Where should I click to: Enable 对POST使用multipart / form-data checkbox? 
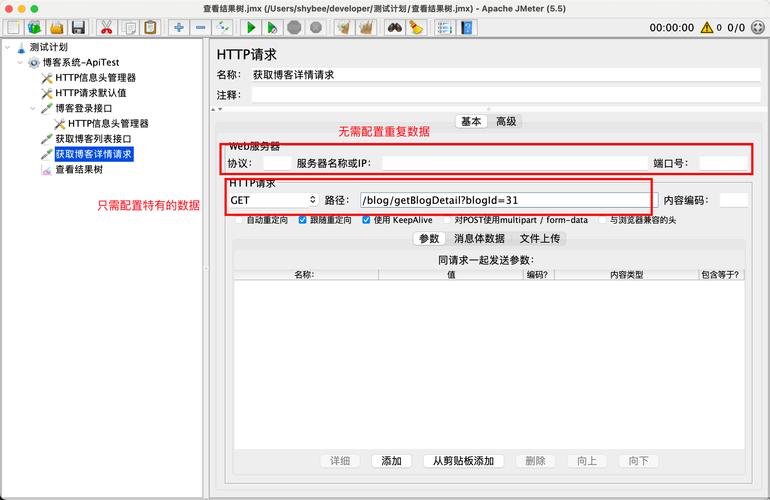coord(447,220)
